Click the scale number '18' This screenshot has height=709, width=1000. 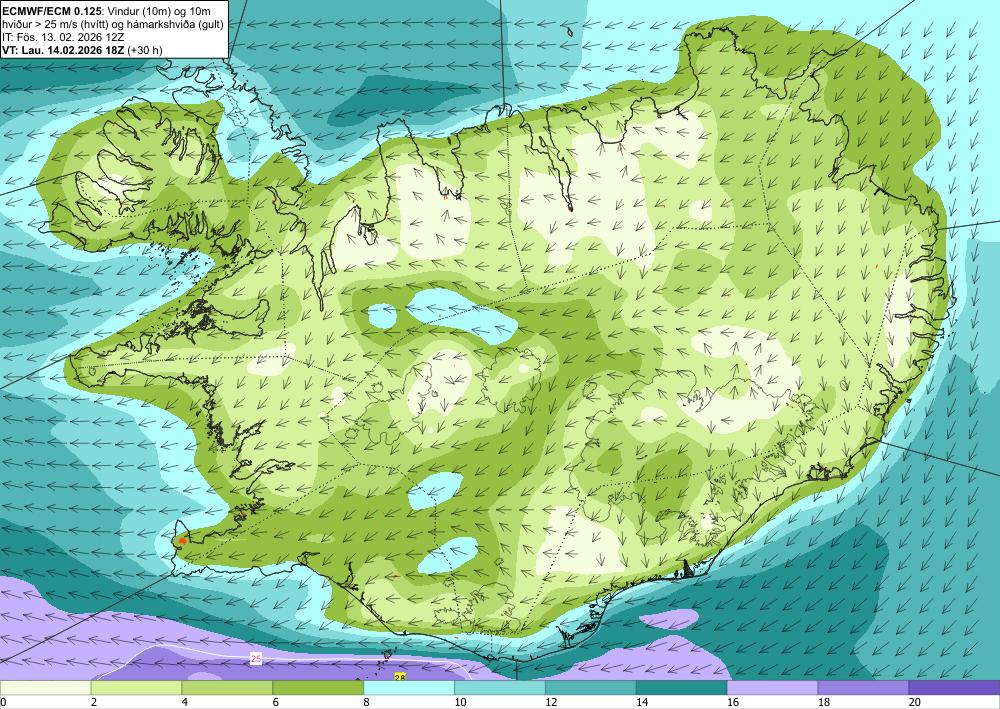[823, 702]
